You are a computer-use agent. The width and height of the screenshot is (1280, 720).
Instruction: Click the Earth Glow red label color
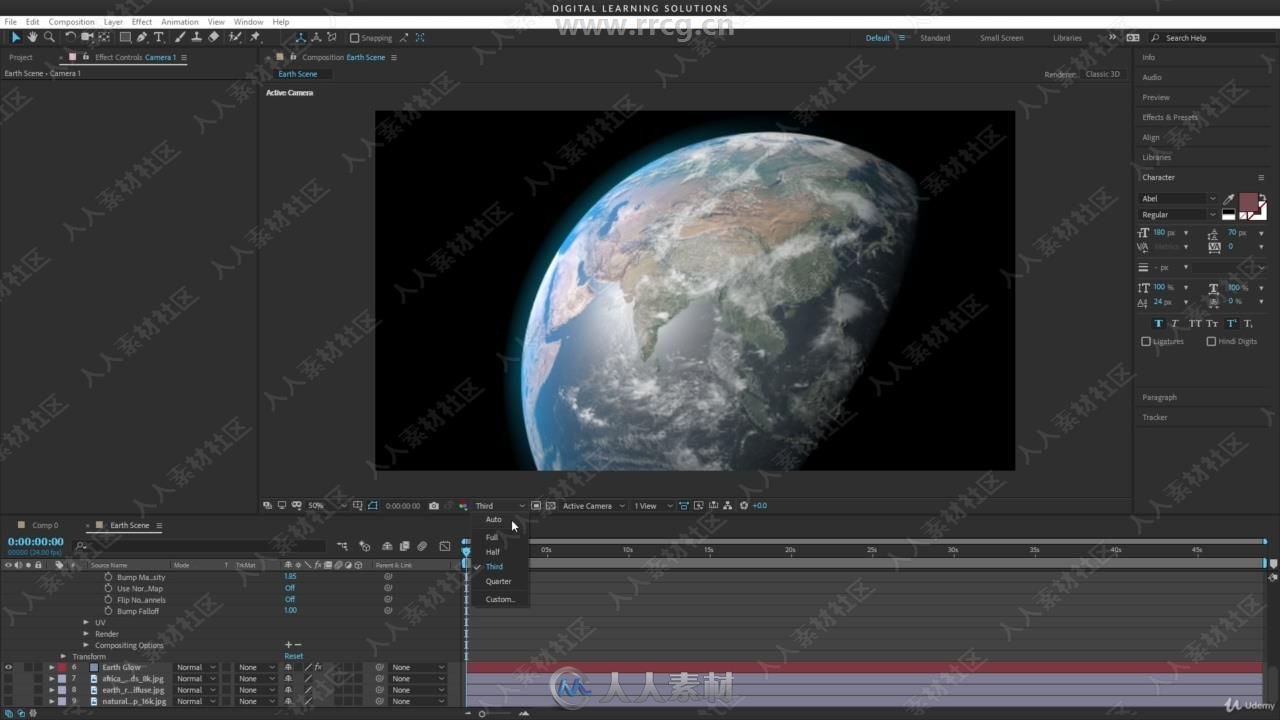[x=61, y=667]
